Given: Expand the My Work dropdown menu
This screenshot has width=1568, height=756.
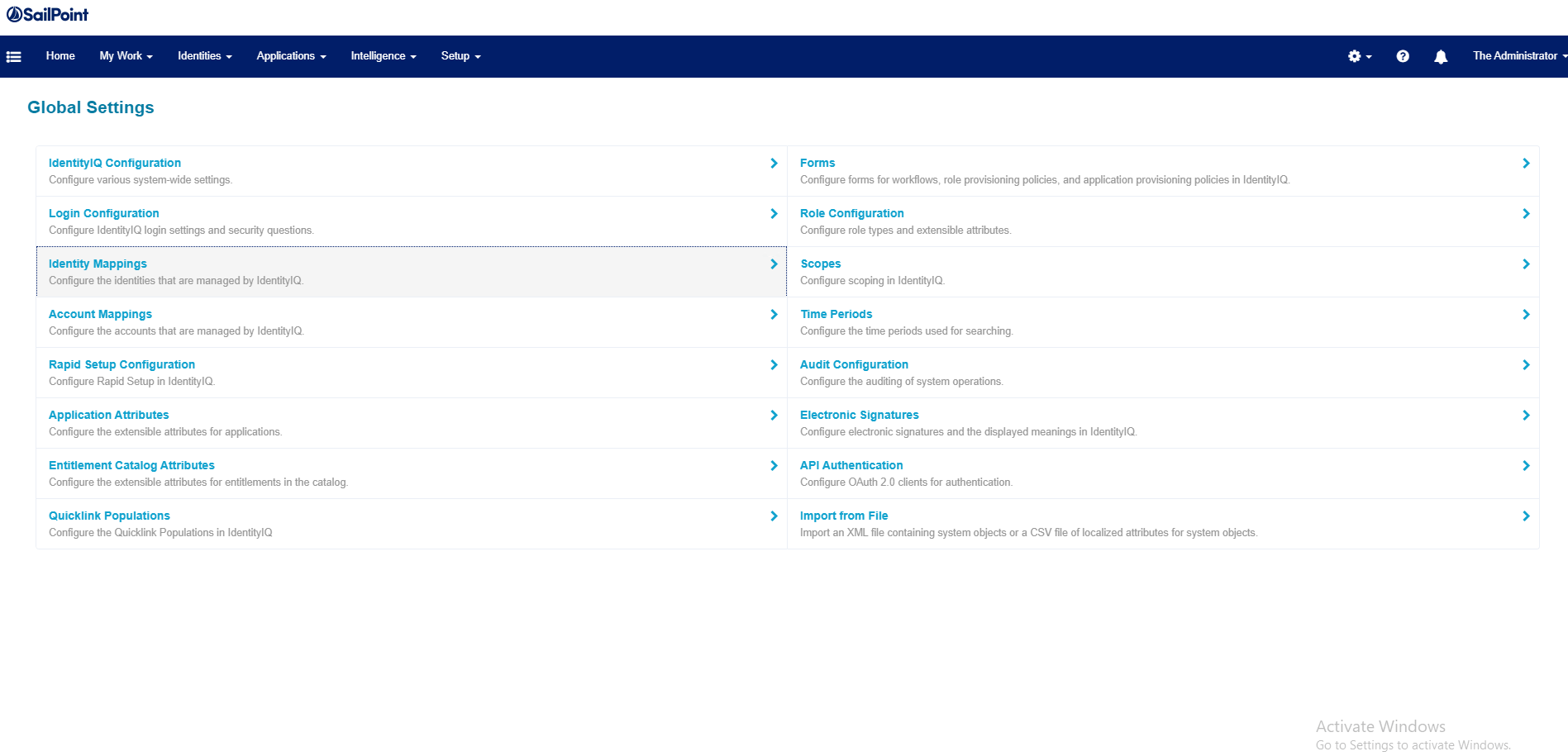Looking at the screenshot, I should [126, 56].
